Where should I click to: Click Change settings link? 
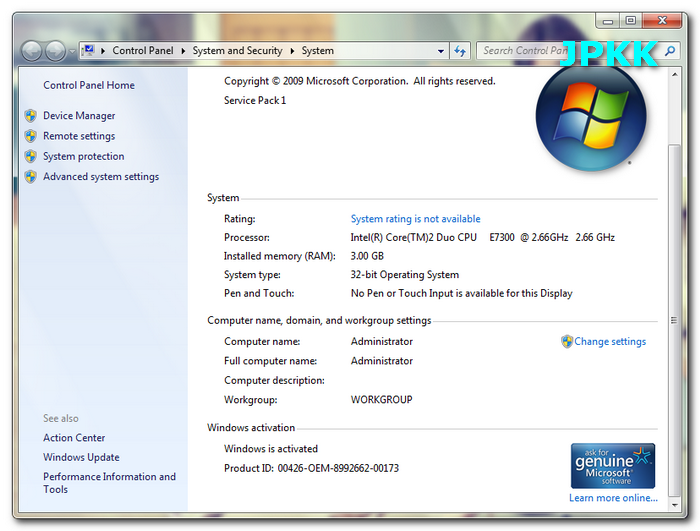click(610, 342)
